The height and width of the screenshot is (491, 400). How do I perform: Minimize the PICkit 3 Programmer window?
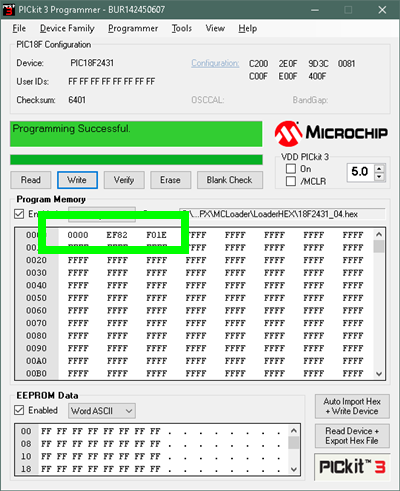coord(315,10)
